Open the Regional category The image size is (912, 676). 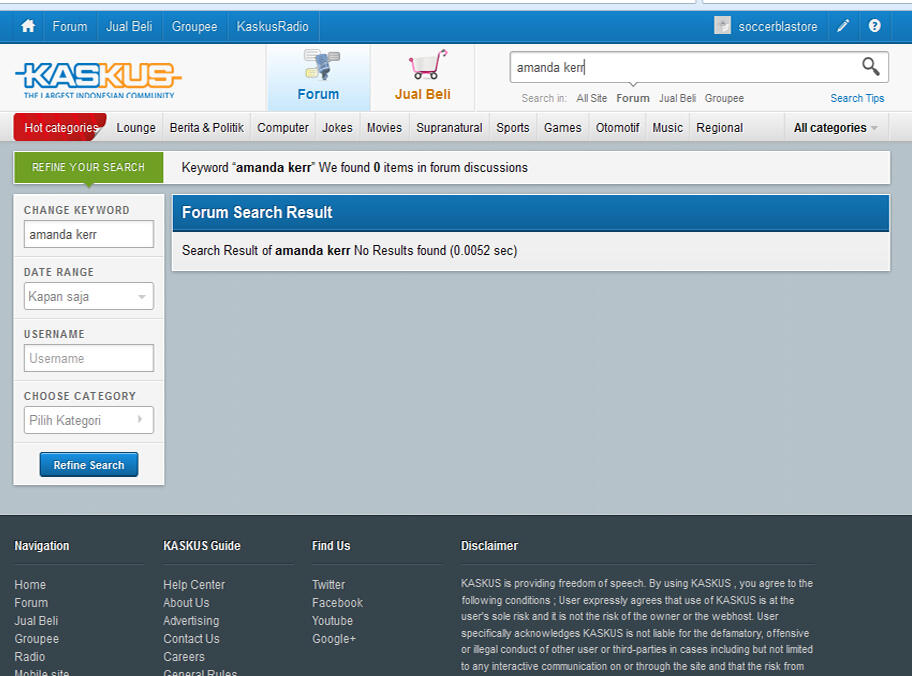click(719, 127)
